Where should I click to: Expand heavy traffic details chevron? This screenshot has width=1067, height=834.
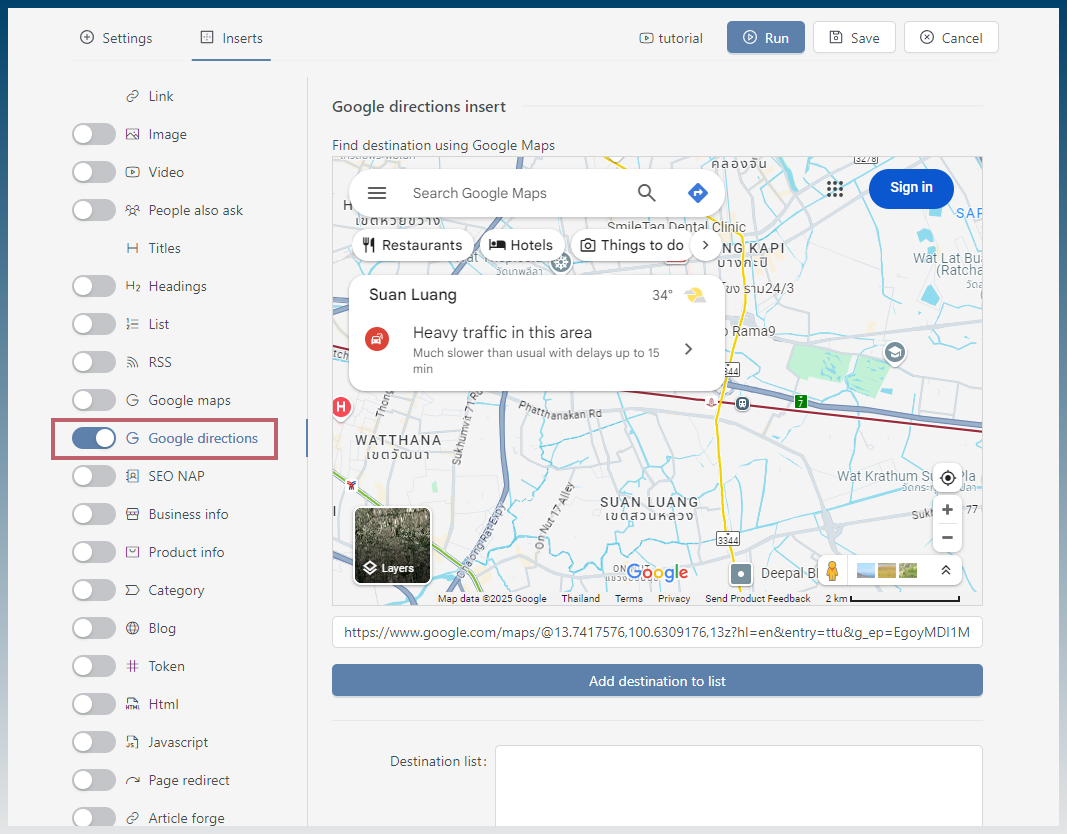tap(689, 349)
